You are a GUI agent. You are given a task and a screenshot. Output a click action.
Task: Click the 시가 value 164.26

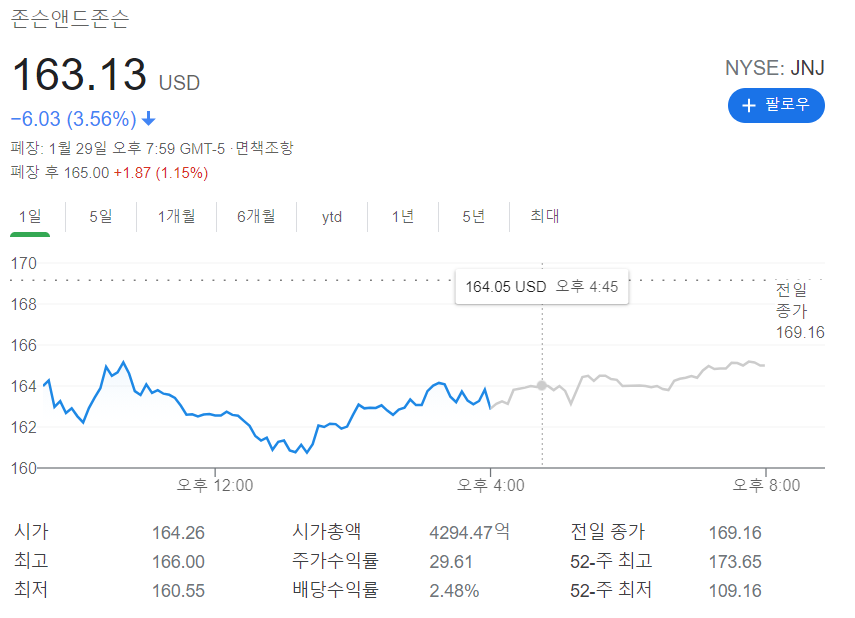tap(178, 532)
